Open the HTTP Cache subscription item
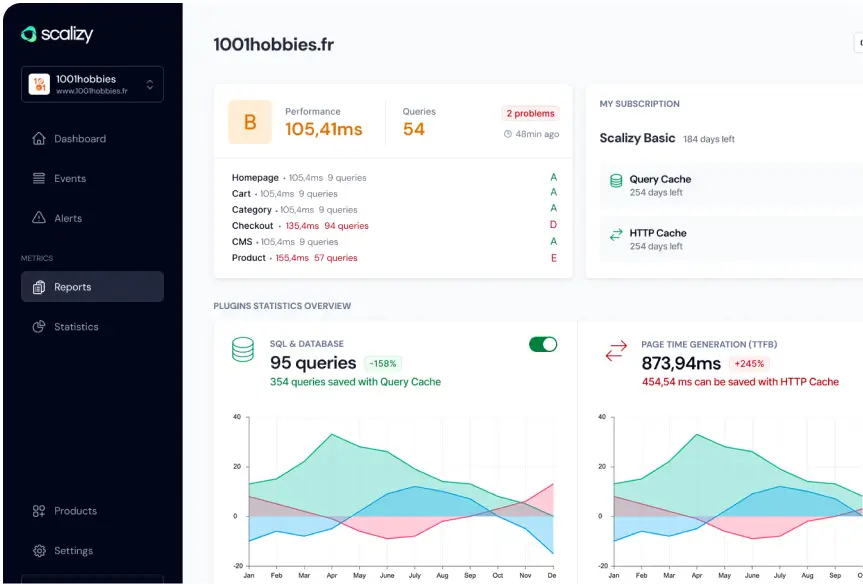 point(731,239)
